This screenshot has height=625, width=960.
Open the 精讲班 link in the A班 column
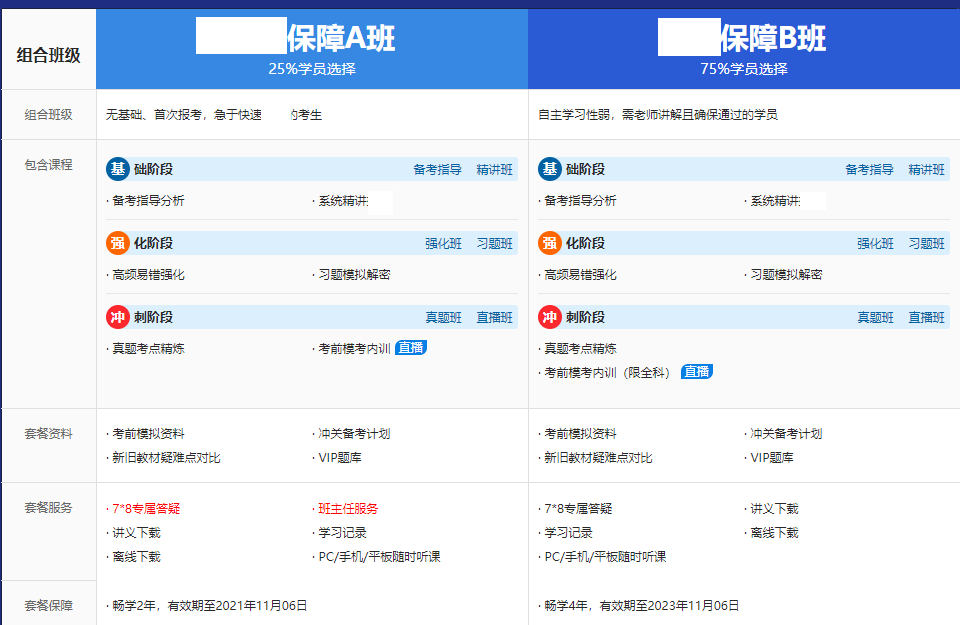click(x=495, y=170)
